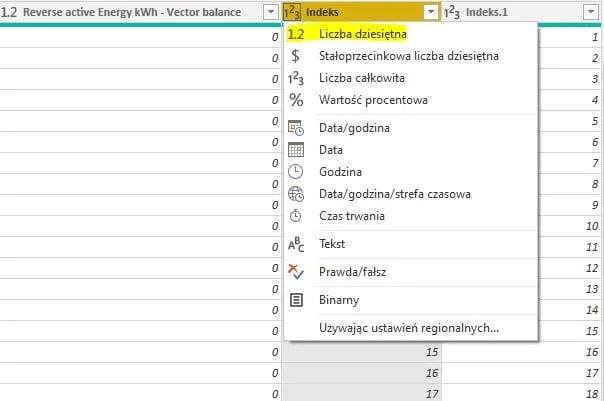Click the 123 data type icon of Indeks.1 column
This screenshot has height=401, width=604.
(451, 12)
